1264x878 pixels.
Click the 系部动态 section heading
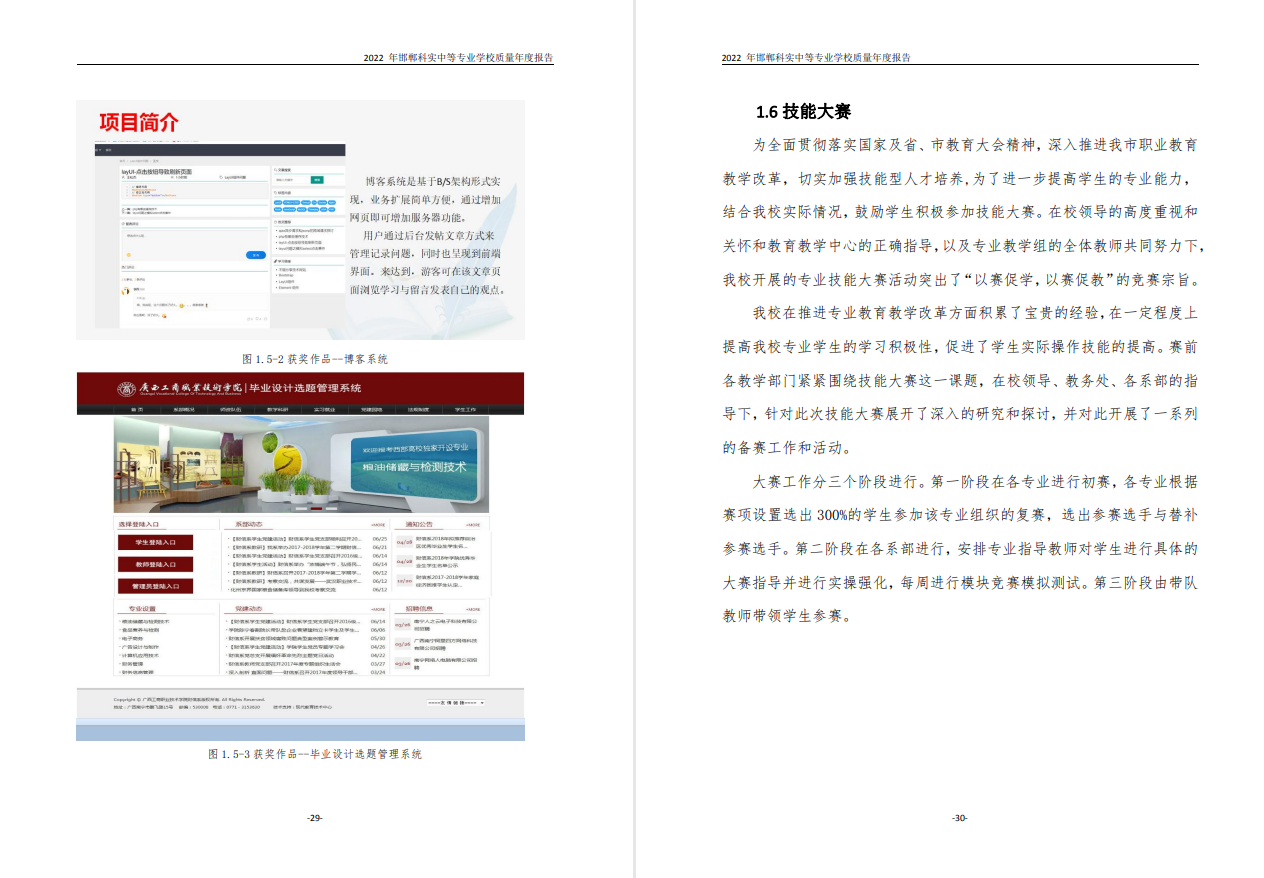pos(248,524)
